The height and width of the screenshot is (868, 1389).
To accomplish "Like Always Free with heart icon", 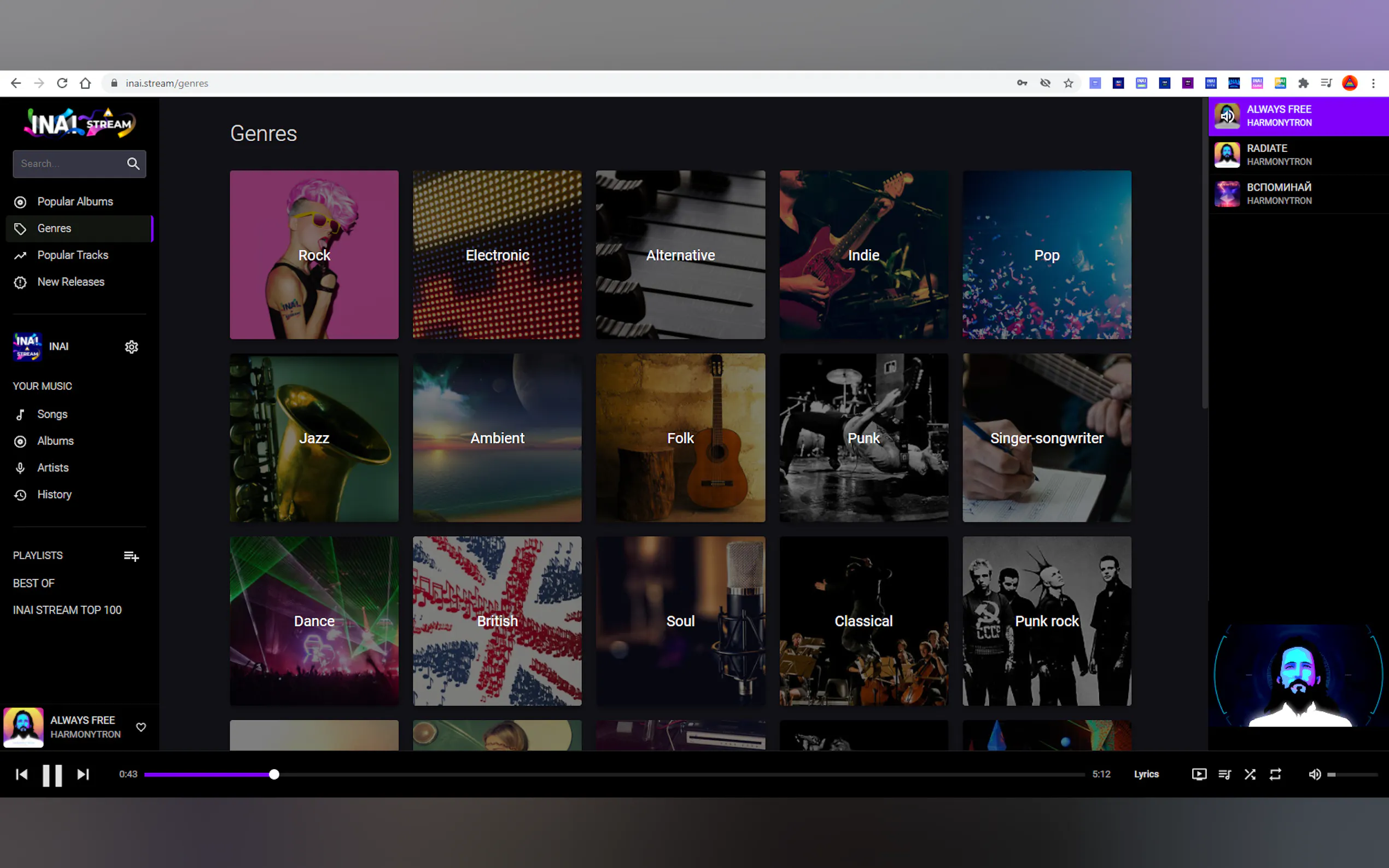I will [x=141, y=728].
